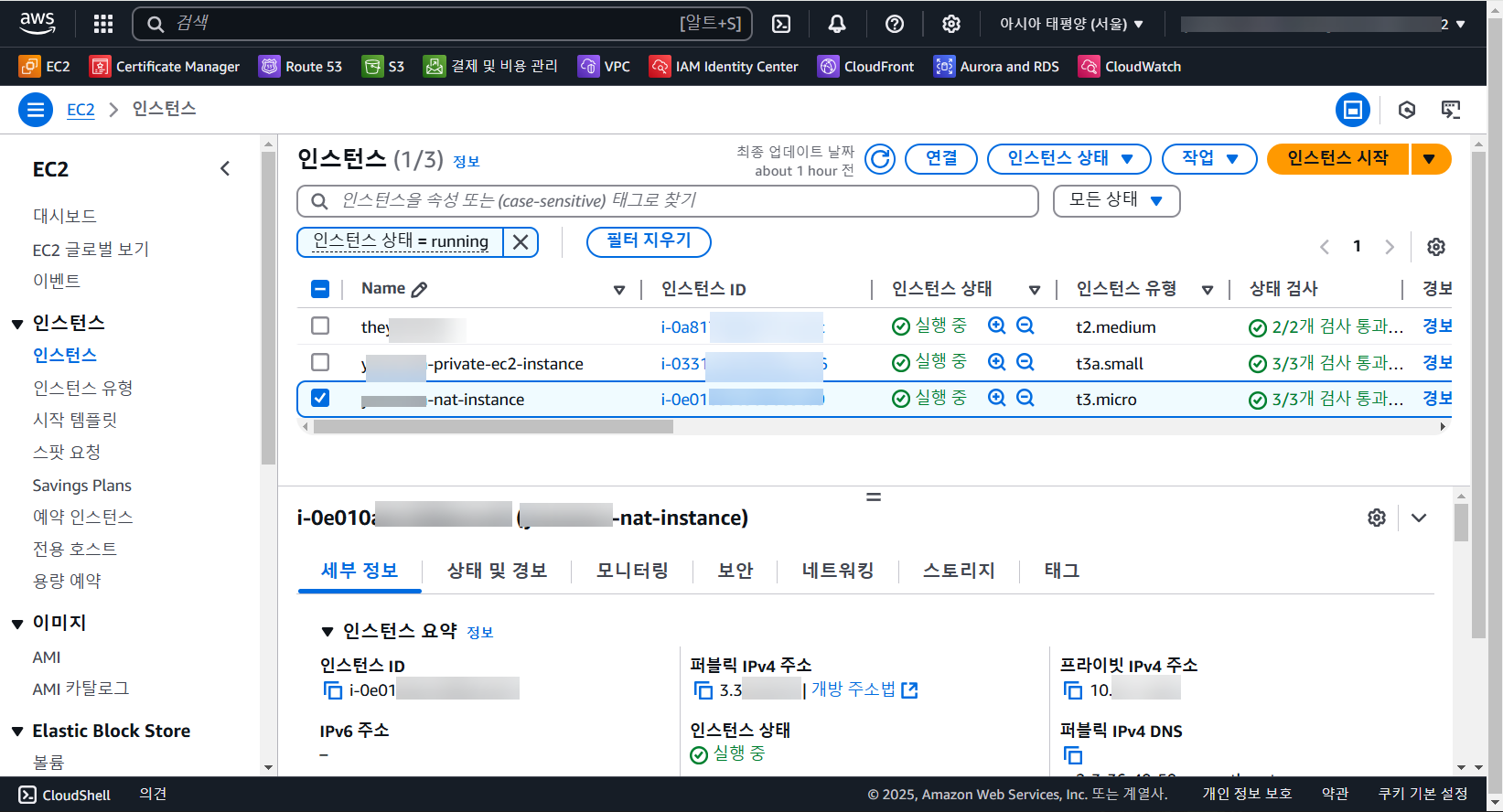Open CloudWatch shortcut
The height and width of the screenshot is (812, 1503).
click(1130, 66)
